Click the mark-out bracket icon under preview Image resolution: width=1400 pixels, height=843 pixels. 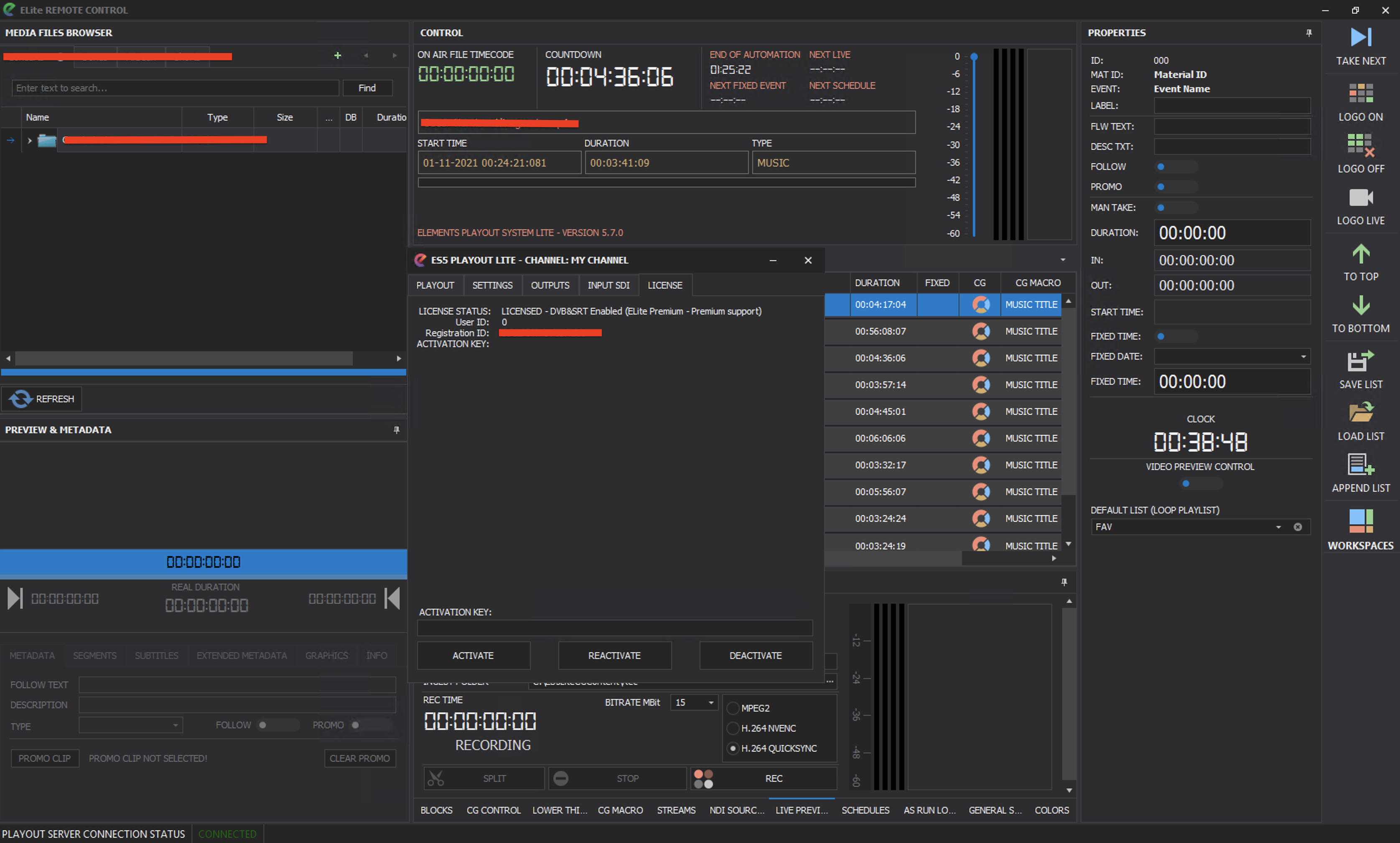[392, 598]
